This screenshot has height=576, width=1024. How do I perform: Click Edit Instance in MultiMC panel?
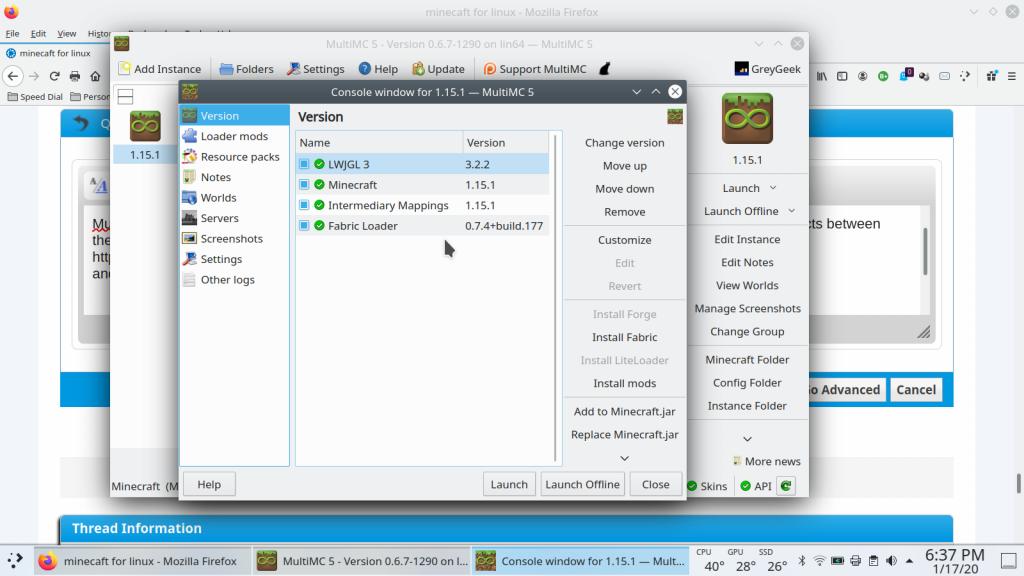747,240
